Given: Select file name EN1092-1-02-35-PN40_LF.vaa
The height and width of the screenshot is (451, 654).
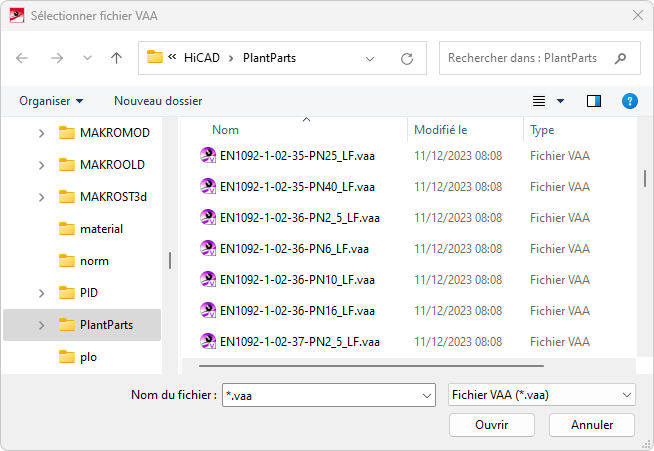Looking at the screenshot, I should [x=297, y=187].
